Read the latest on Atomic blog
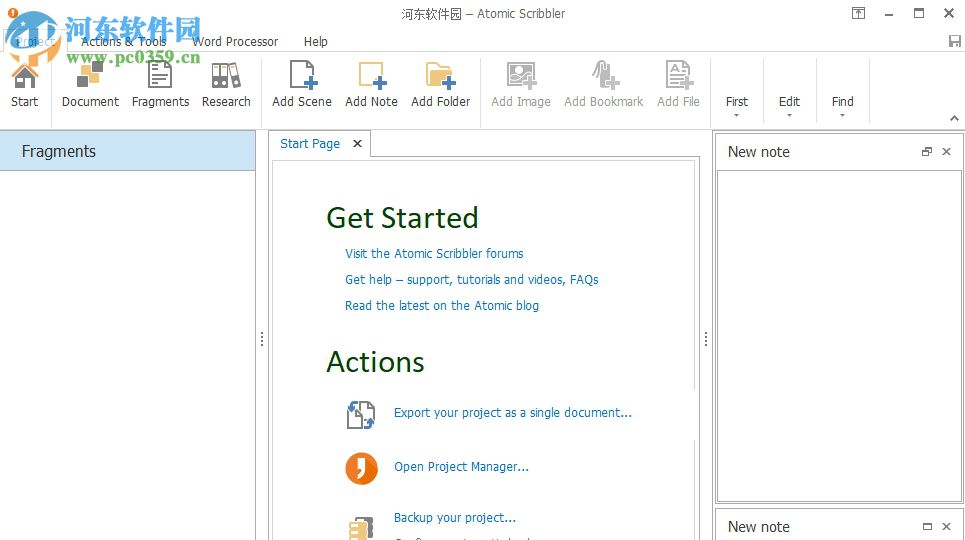This screenshot has height=540, width=965. [442, 305]
